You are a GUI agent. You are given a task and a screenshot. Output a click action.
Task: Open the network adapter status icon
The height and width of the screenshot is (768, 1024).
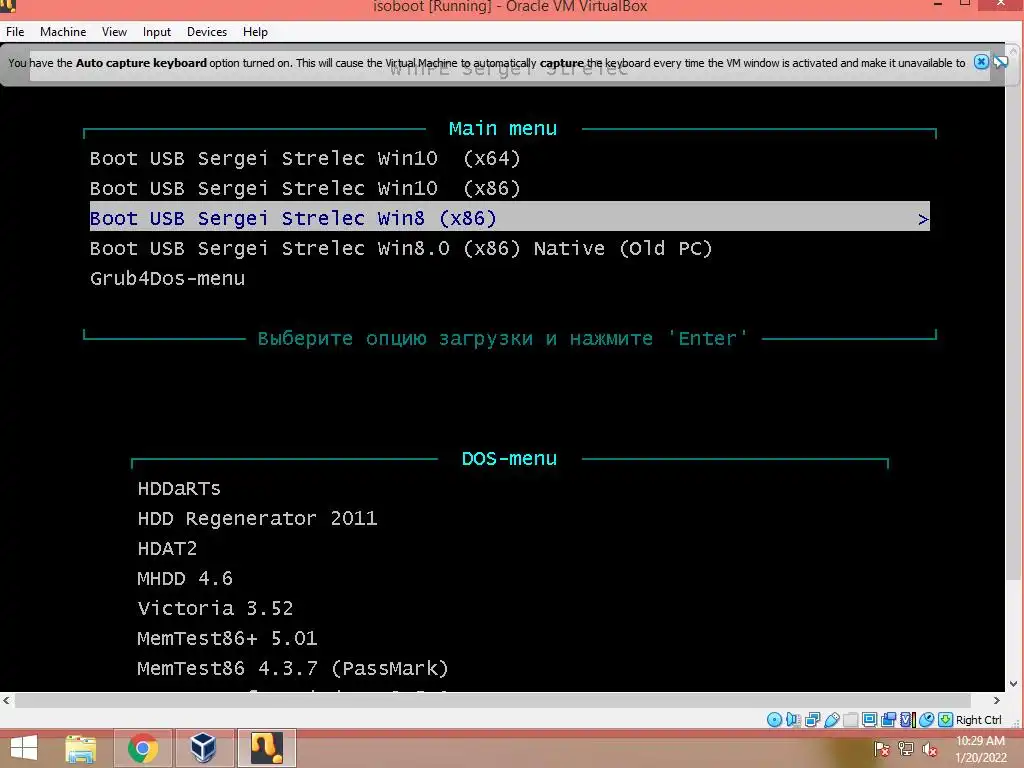[x=812, y=720]
